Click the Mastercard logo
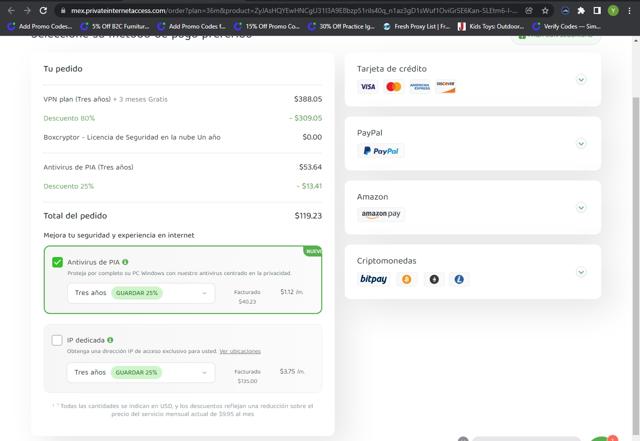Screen dimensions: 640x441 393,87
